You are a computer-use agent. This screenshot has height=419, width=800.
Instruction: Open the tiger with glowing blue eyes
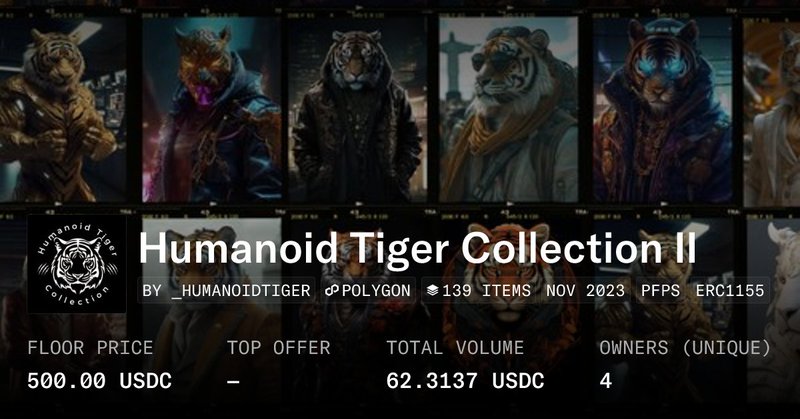click(663, 110)
